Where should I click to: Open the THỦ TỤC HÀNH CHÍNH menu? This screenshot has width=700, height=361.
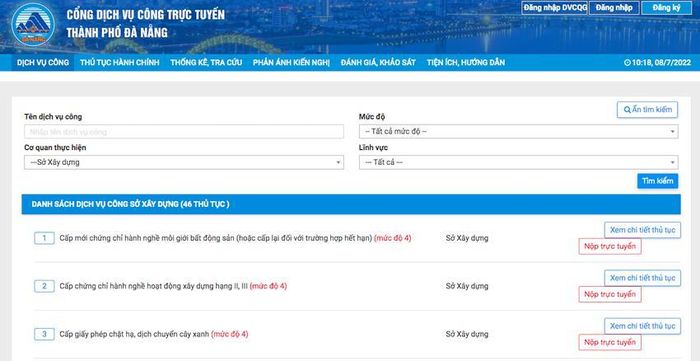point(120,62)
